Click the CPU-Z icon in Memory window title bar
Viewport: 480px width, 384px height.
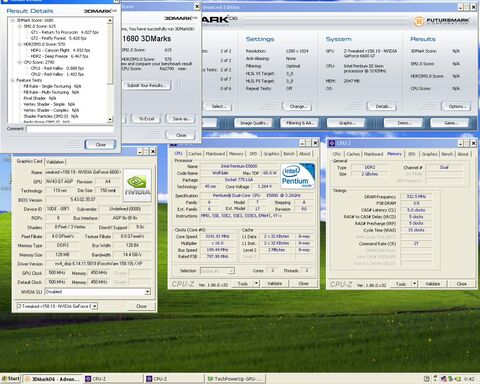click(332, 143)
